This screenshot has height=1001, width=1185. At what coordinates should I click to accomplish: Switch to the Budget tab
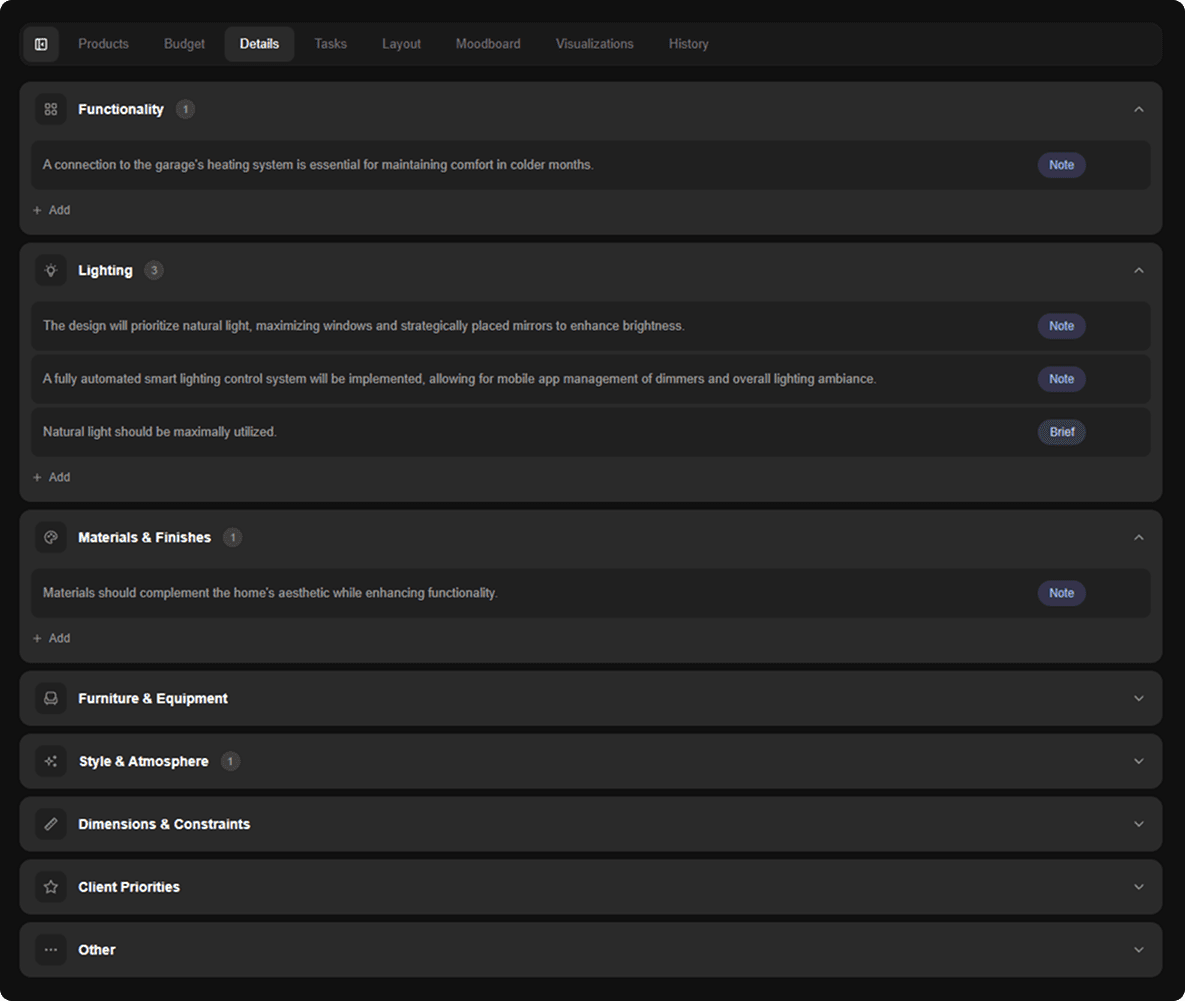click(x=184, y=44)
